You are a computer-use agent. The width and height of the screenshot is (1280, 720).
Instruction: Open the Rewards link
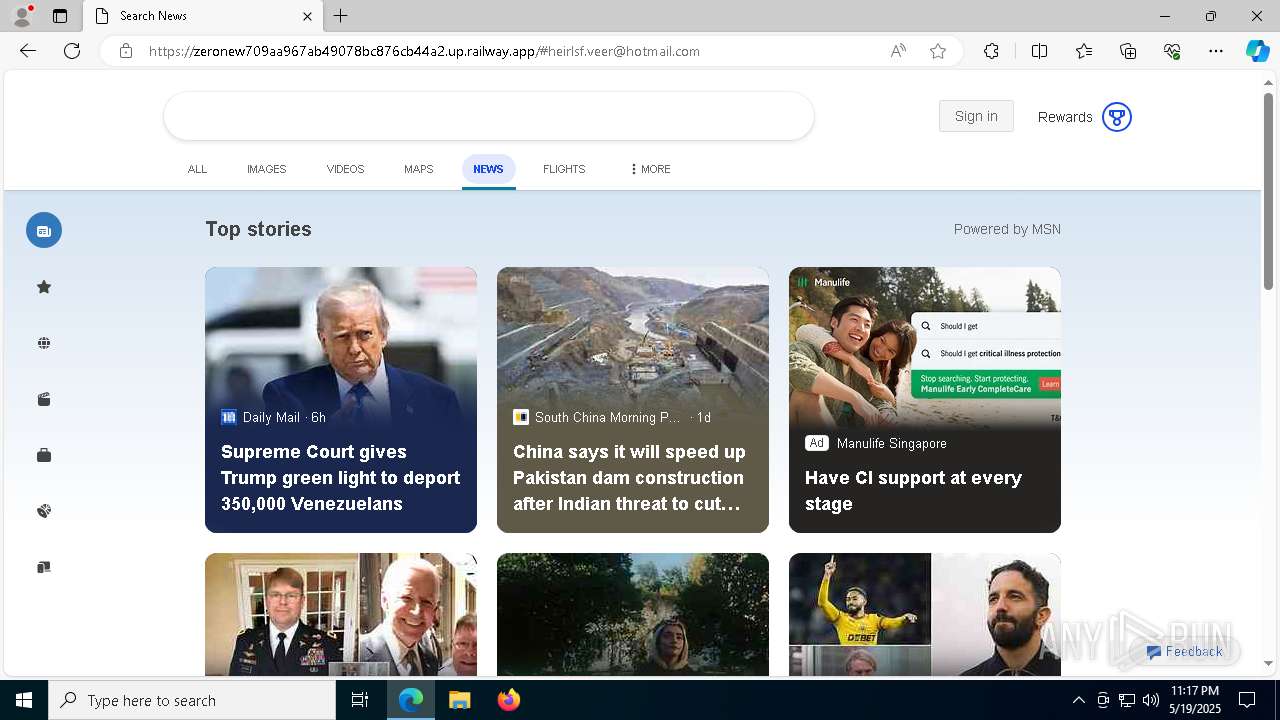click(1065, 117)
